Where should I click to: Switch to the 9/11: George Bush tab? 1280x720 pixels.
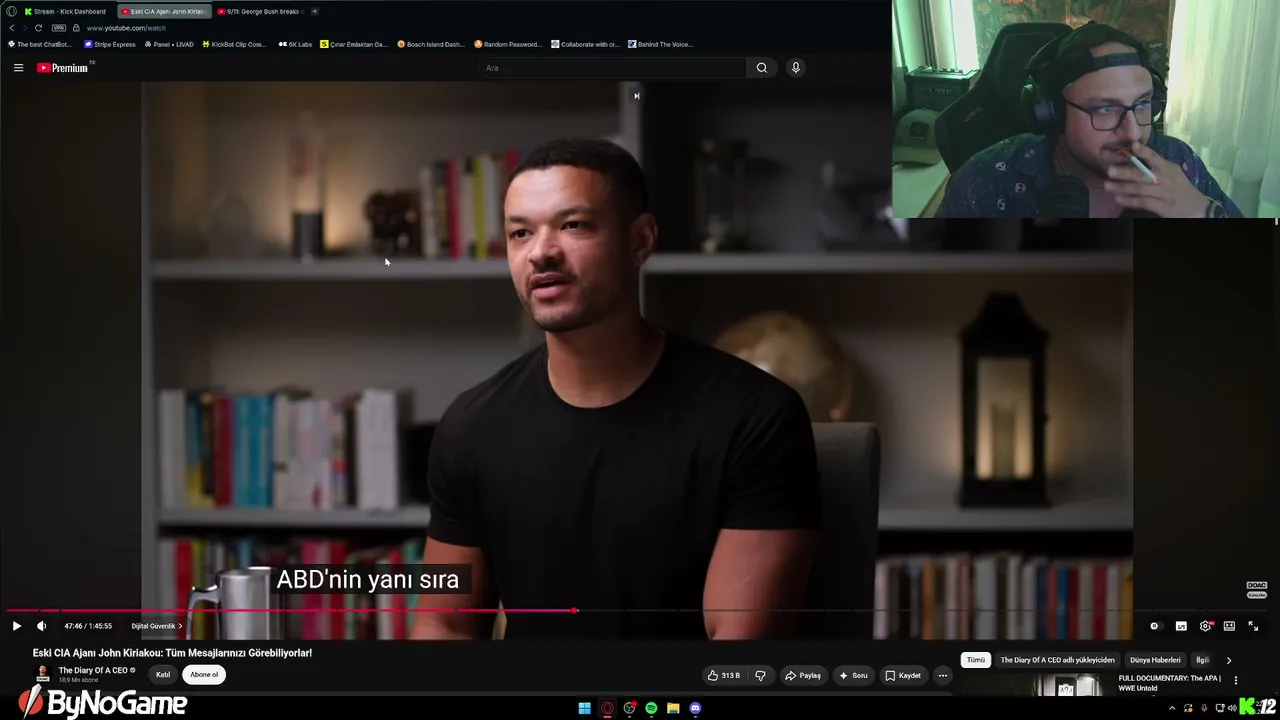click(260, 11)
